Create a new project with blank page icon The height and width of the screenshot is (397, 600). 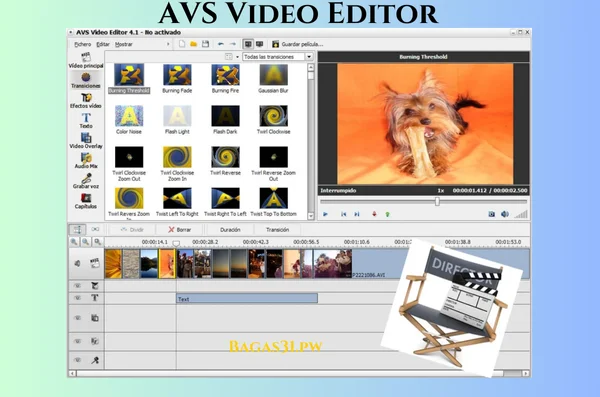[182, 44]
